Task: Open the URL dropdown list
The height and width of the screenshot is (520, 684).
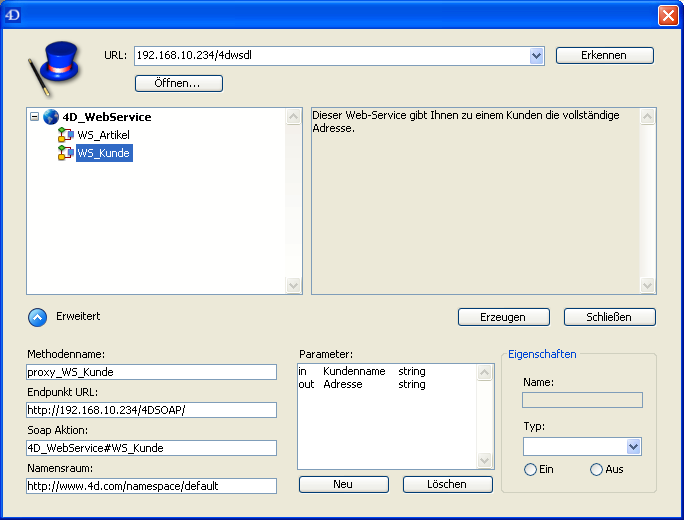Action: coord(537,56)
